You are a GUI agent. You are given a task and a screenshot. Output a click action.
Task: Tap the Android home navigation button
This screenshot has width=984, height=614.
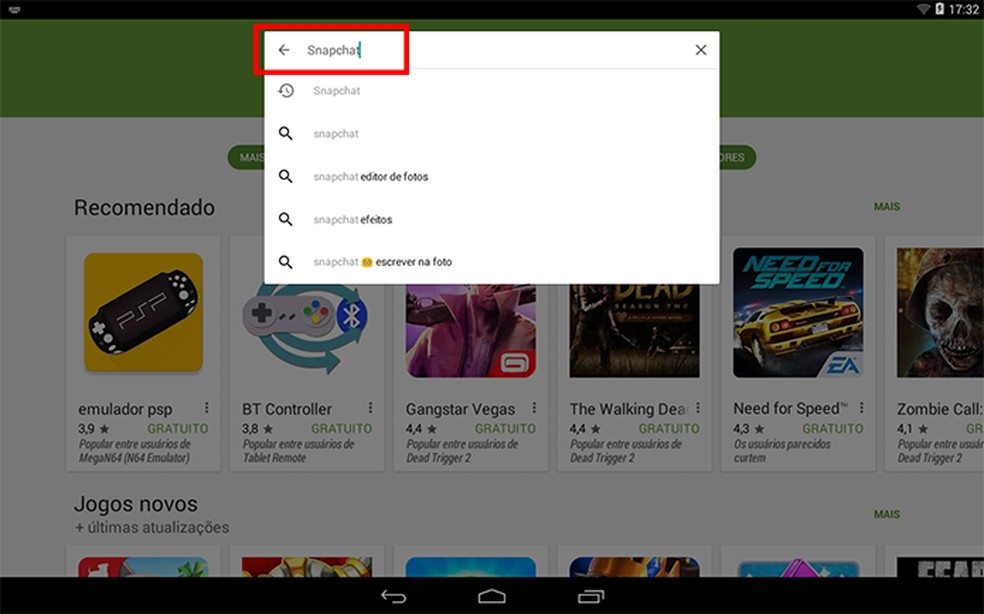492,596
